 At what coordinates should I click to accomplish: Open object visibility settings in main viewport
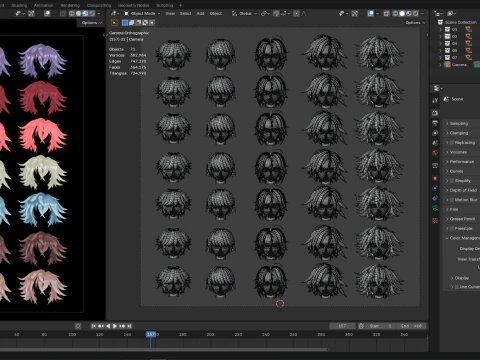[343, 14]
